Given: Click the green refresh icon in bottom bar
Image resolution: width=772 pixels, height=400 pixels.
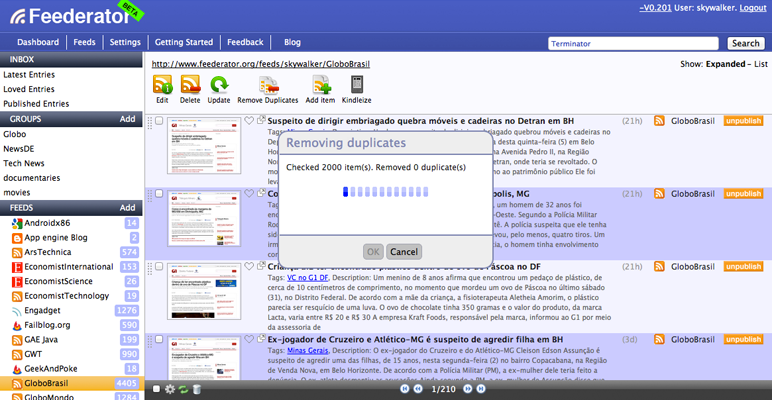Looking at the screenshot, I should [x=183, y=389].
